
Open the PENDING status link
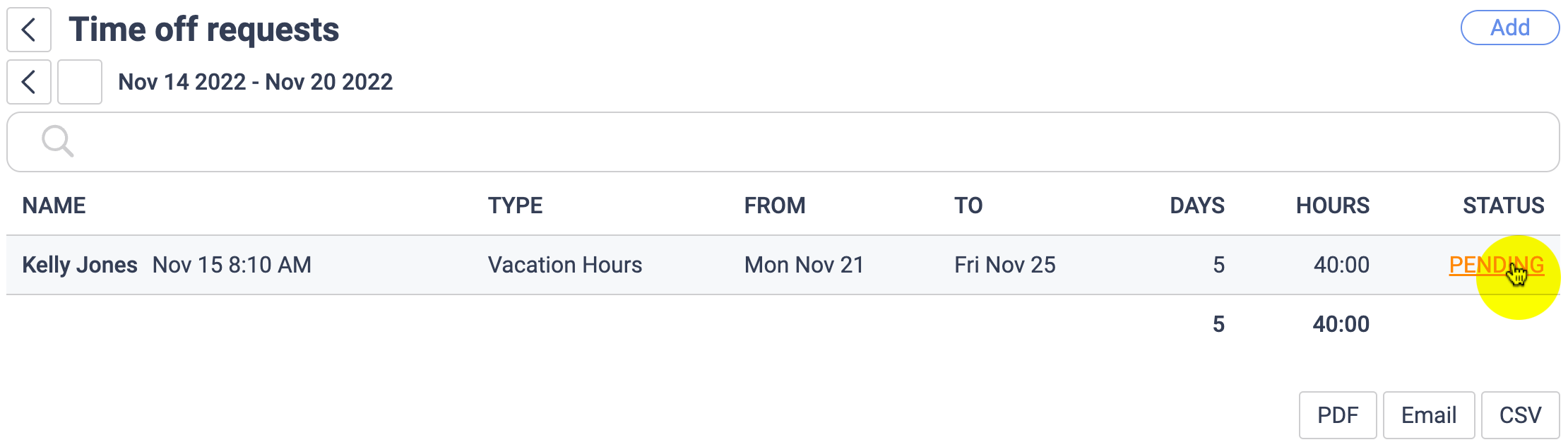pos(1496,265)
